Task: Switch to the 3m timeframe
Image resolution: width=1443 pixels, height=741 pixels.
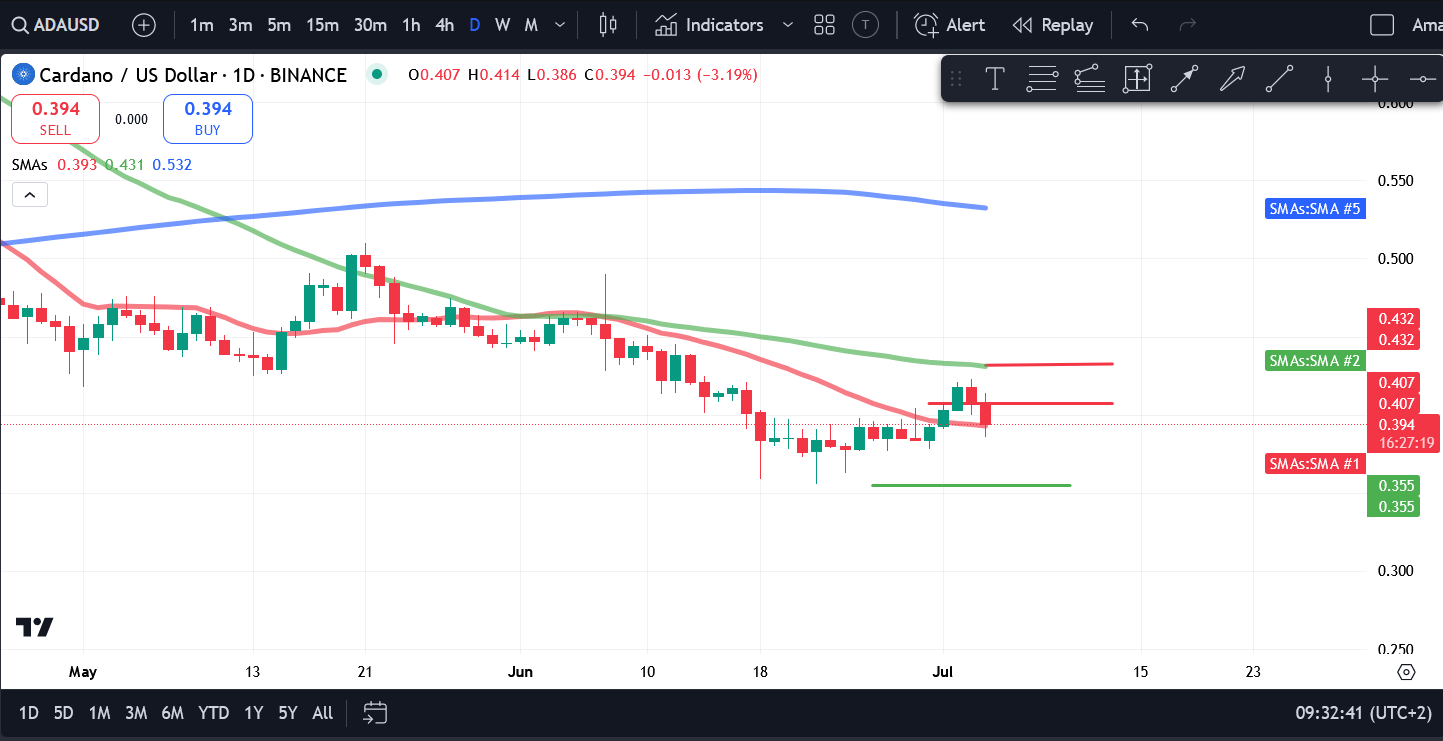Action: pyautogui.click(x=240, y=25)
